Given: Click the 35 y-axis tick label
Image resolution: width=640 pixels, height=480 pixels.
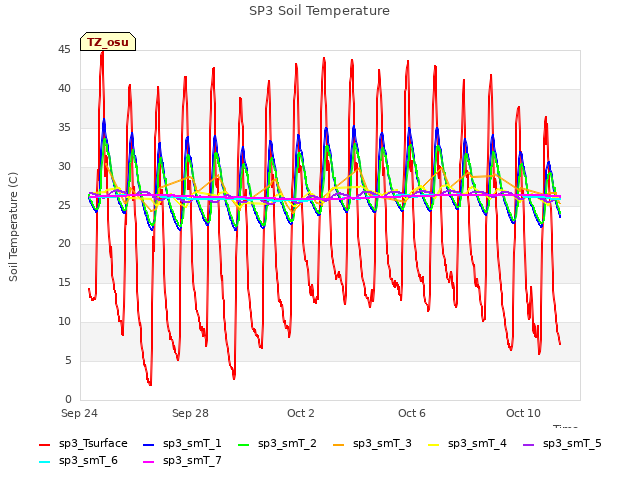Looking at the screenshot, I should (64, 128).
